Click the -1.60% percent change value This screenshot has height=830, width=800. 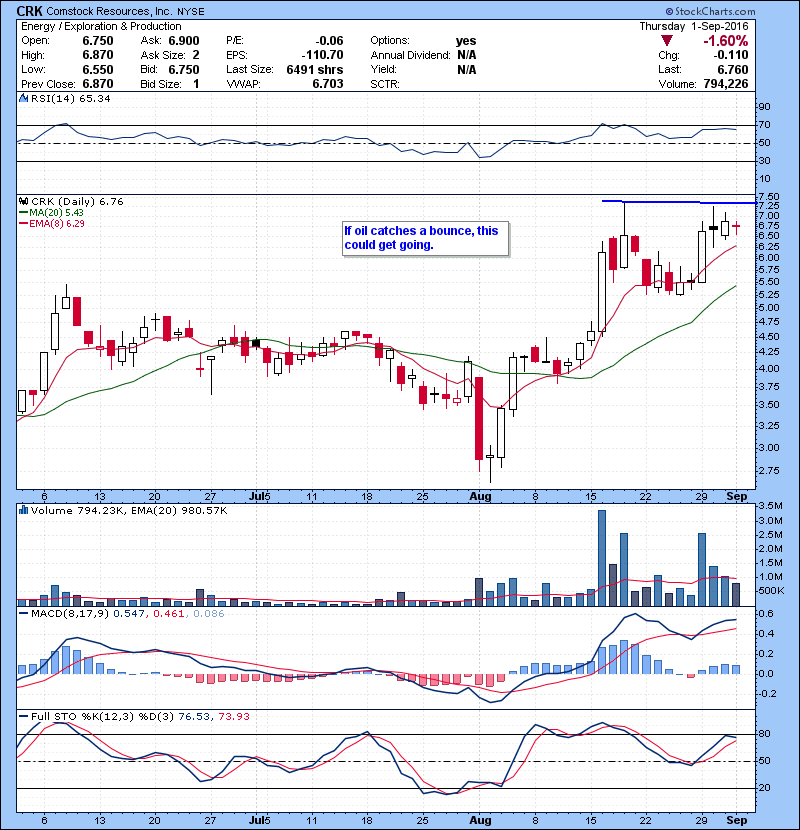click(725, 41)
